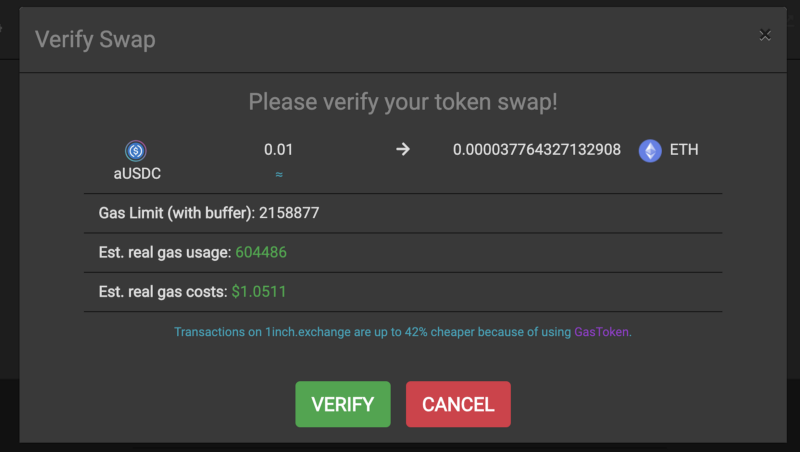
Task: Click the 0.01 source amount
Action: tap(278, 150)
